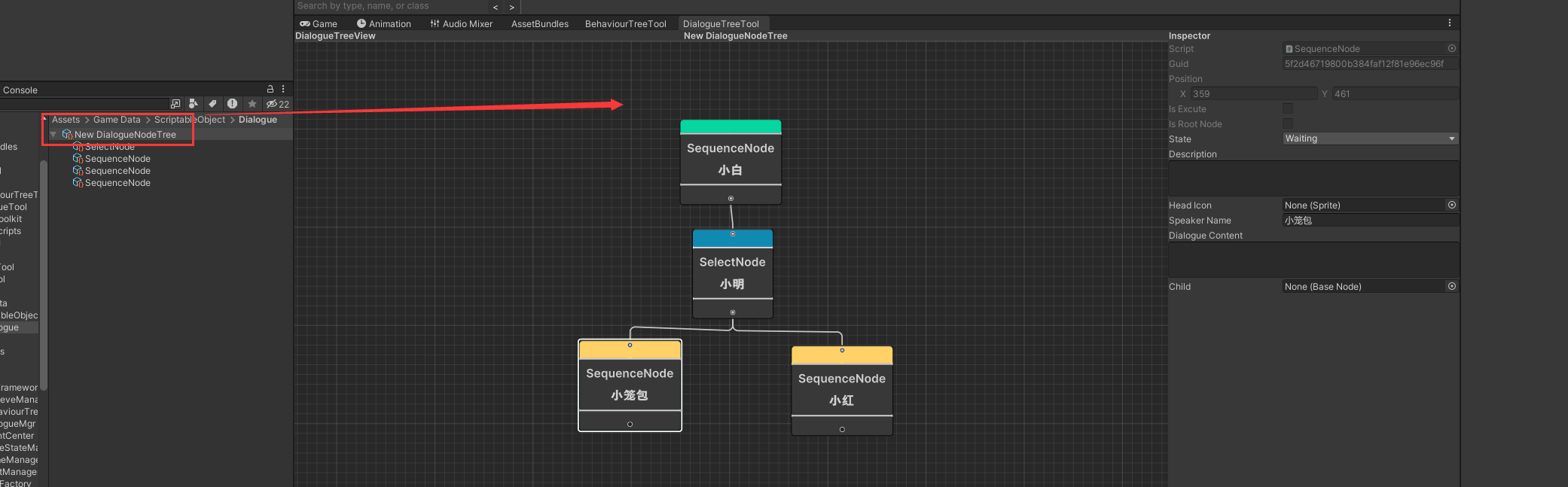
Task: Open the State dropdown showing Waiting
Action: click(1371, 138)
